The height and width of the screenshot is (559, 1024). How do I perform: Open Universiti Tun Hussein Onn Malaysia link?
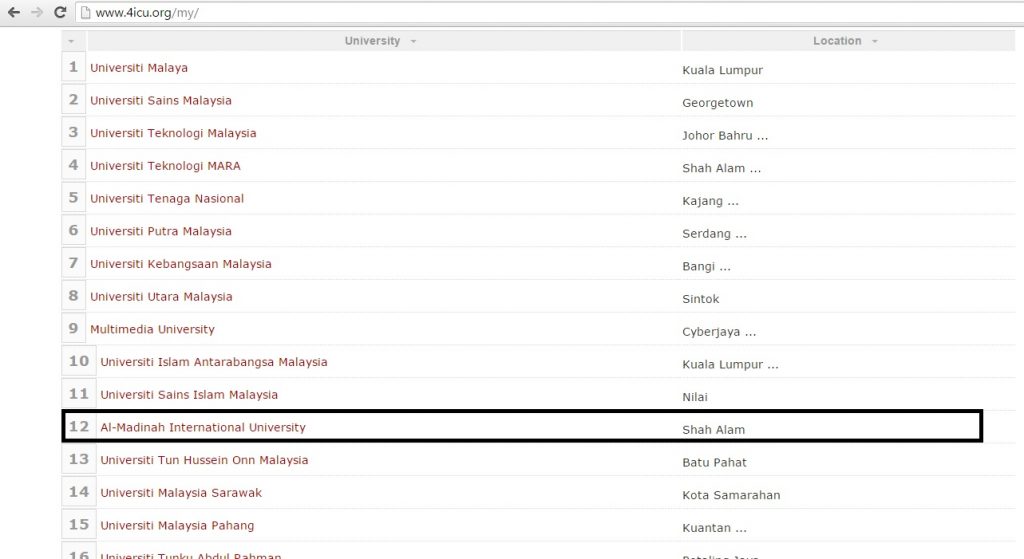204,460
